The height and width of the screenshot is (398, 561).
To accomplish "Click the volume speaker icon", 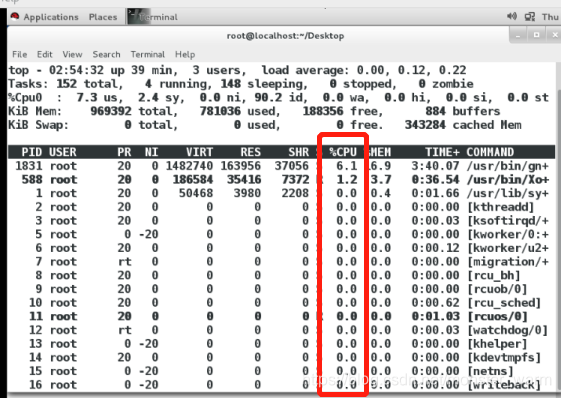I will (512, 16).
